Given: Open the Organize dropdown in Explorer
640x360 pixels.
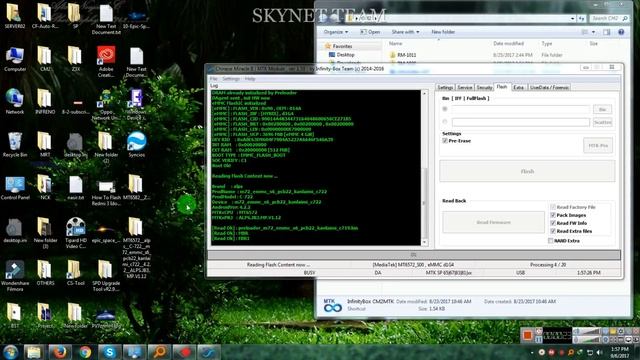Looking at the screenshot, I should tap(336, 32).
